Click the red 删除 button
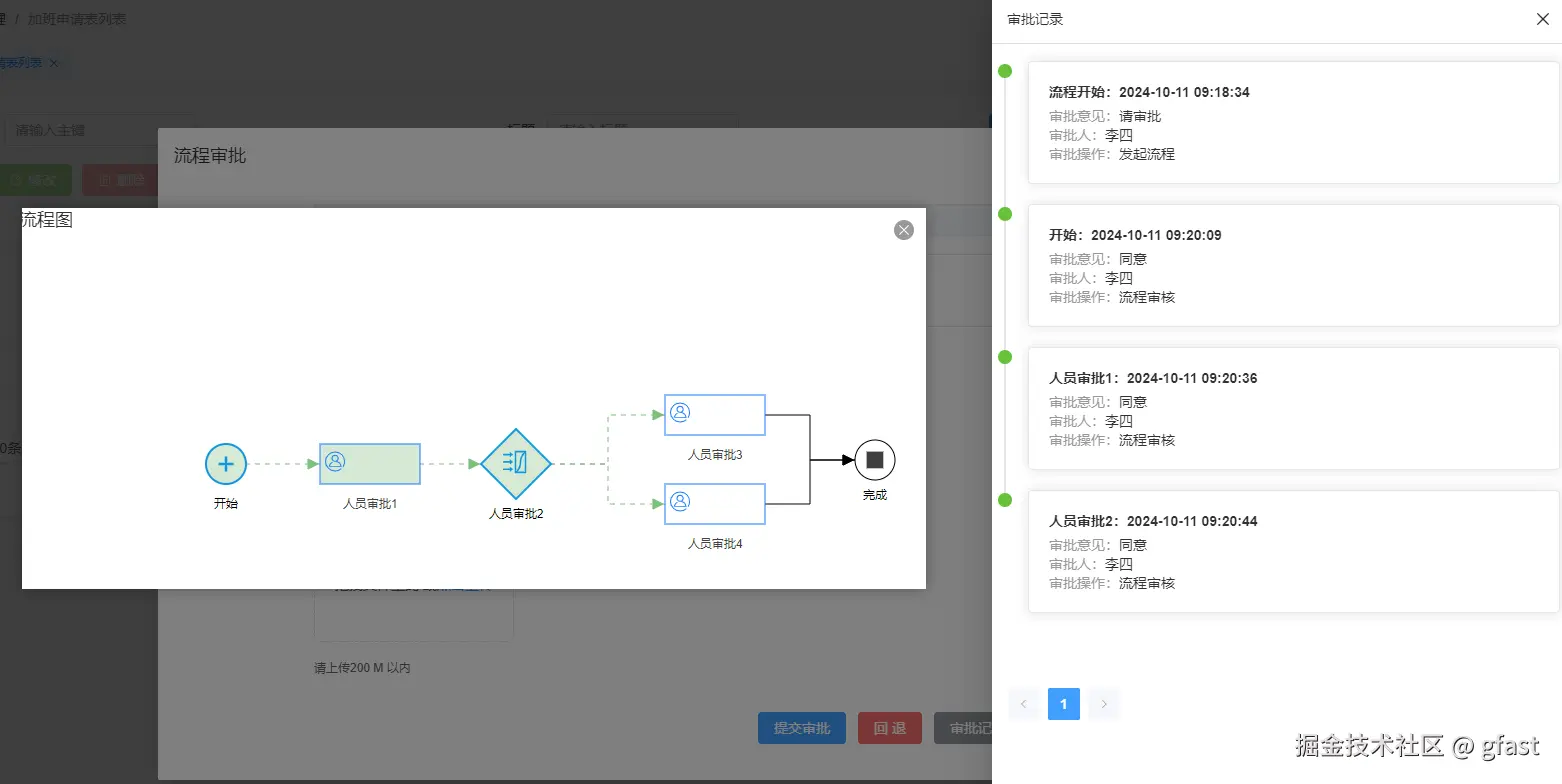The image size is (1562, 784). [x=121, y=180]
